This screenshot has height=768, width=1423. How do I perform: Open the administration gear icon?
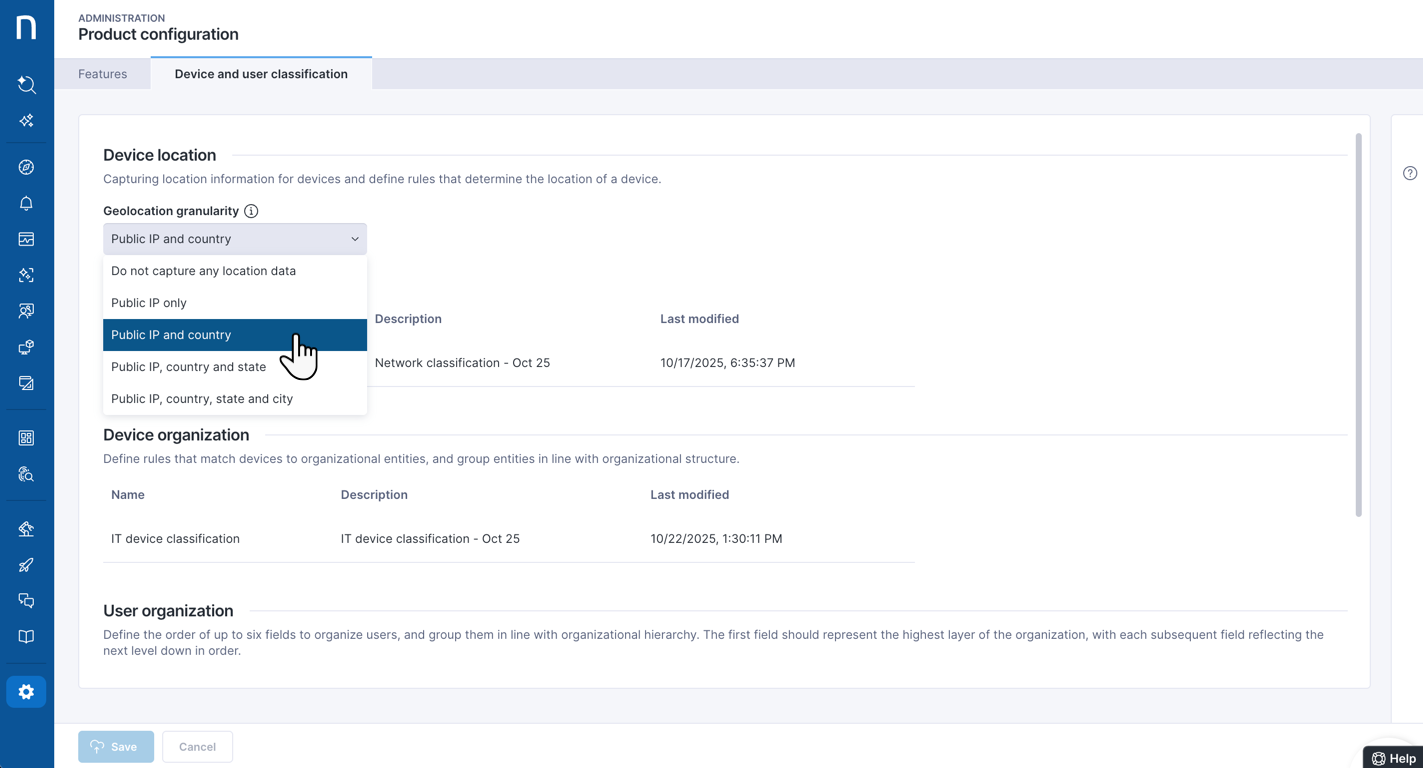click(27, 692)
